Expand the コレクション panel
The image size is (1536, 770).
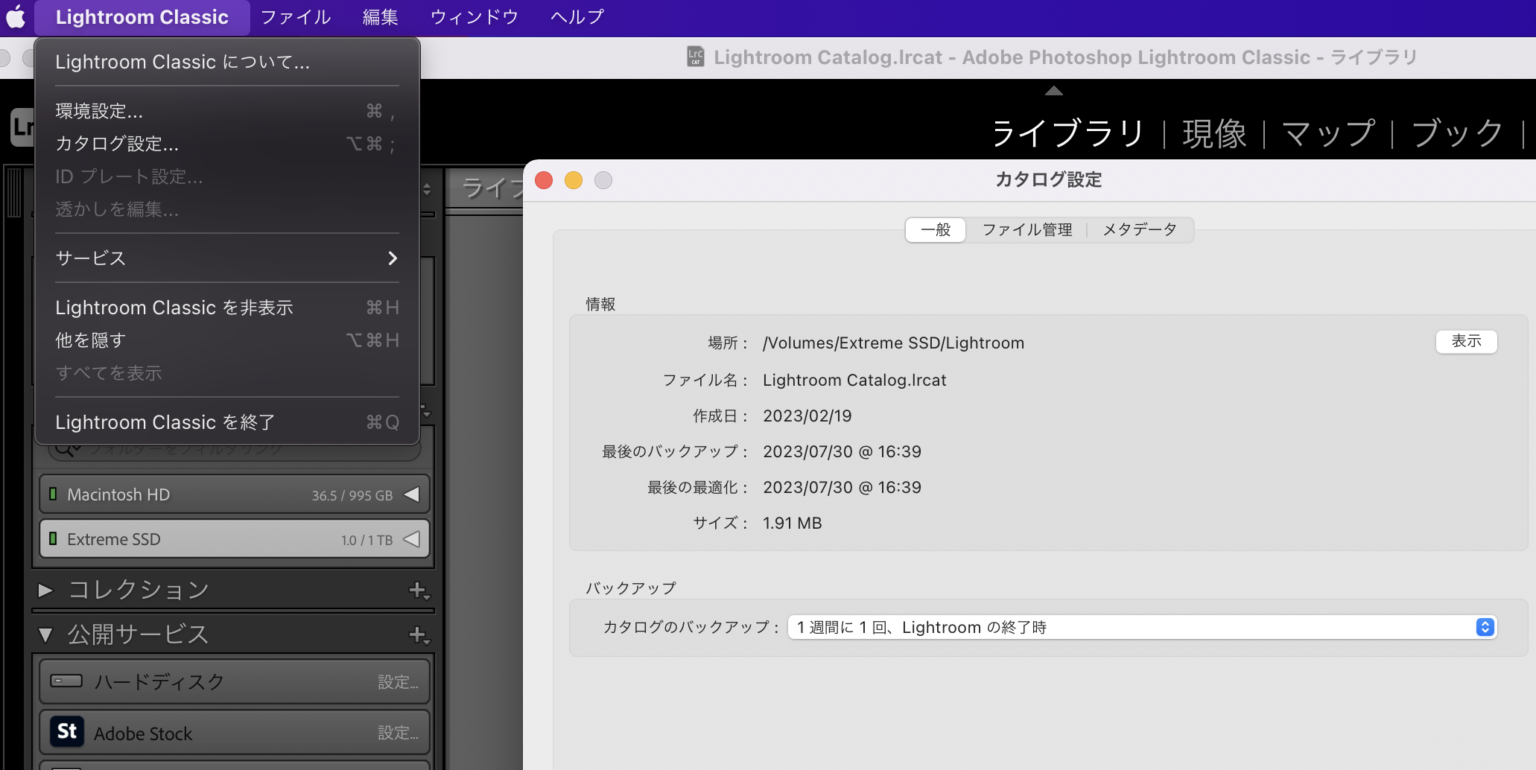pyautogui.click(x=46, y=590)
